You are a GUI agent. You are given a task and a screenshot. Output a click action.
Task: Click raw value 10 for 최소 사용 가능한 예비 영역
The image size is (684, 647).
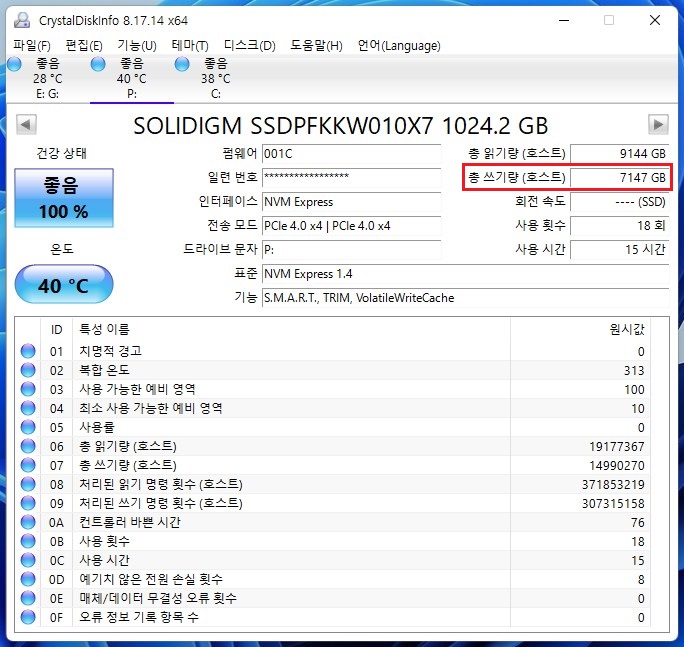(x=638, y=408)
